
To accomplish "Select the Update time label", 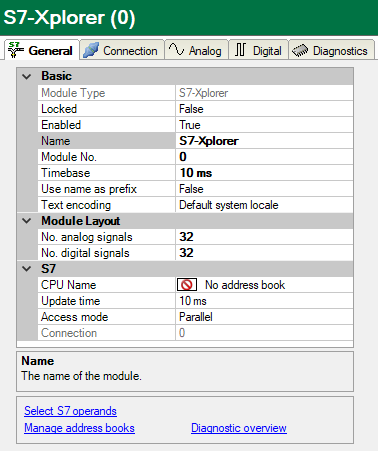I will coord(71,301).
